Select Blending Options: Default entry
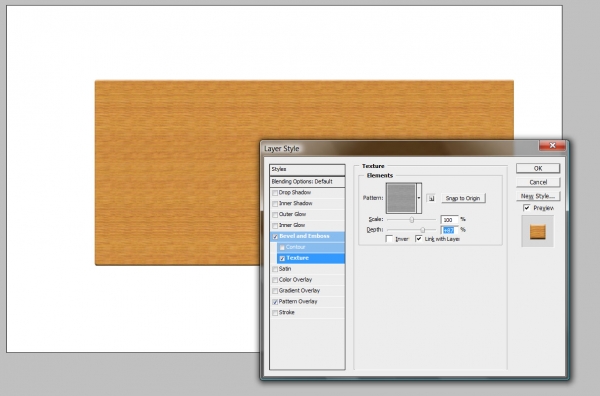Image resolution: width=600 pixels, height=396 pixels. tap(307, 182)
